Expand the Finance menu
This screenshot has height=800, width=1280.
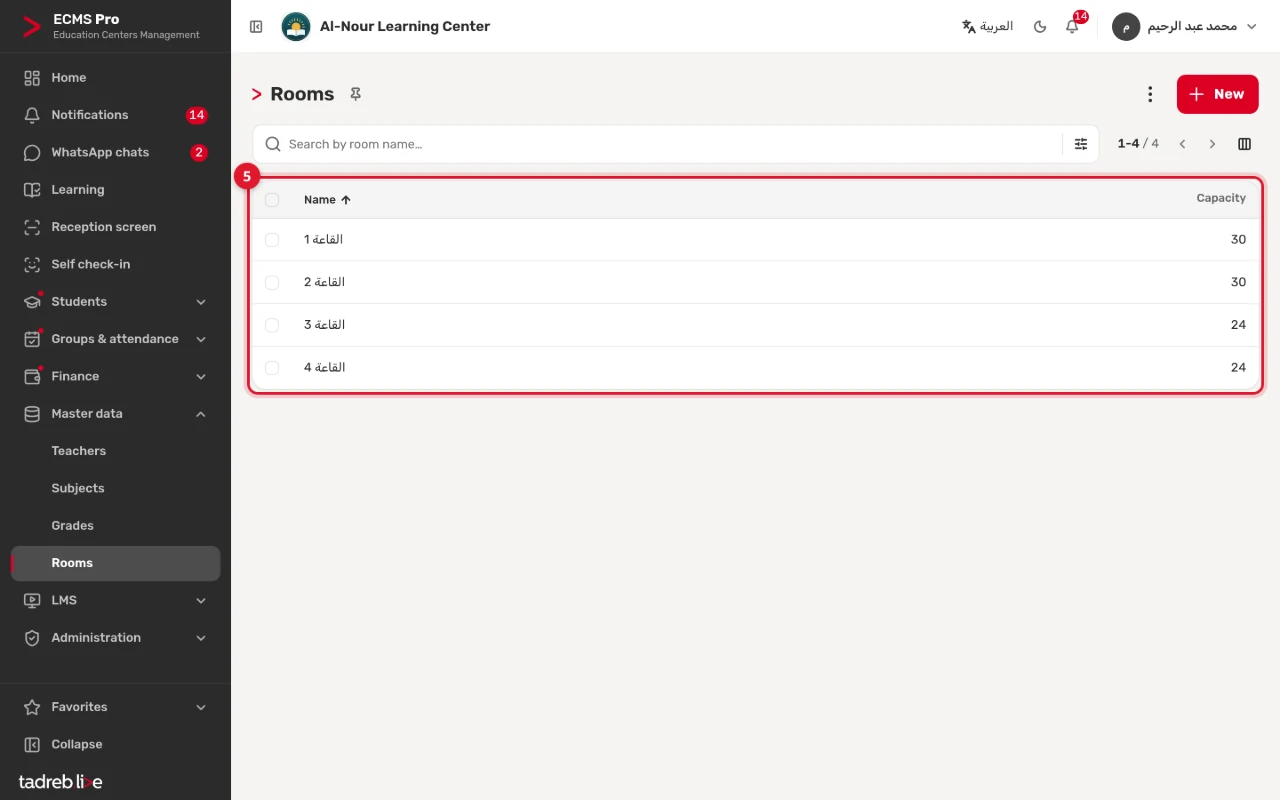116,376
